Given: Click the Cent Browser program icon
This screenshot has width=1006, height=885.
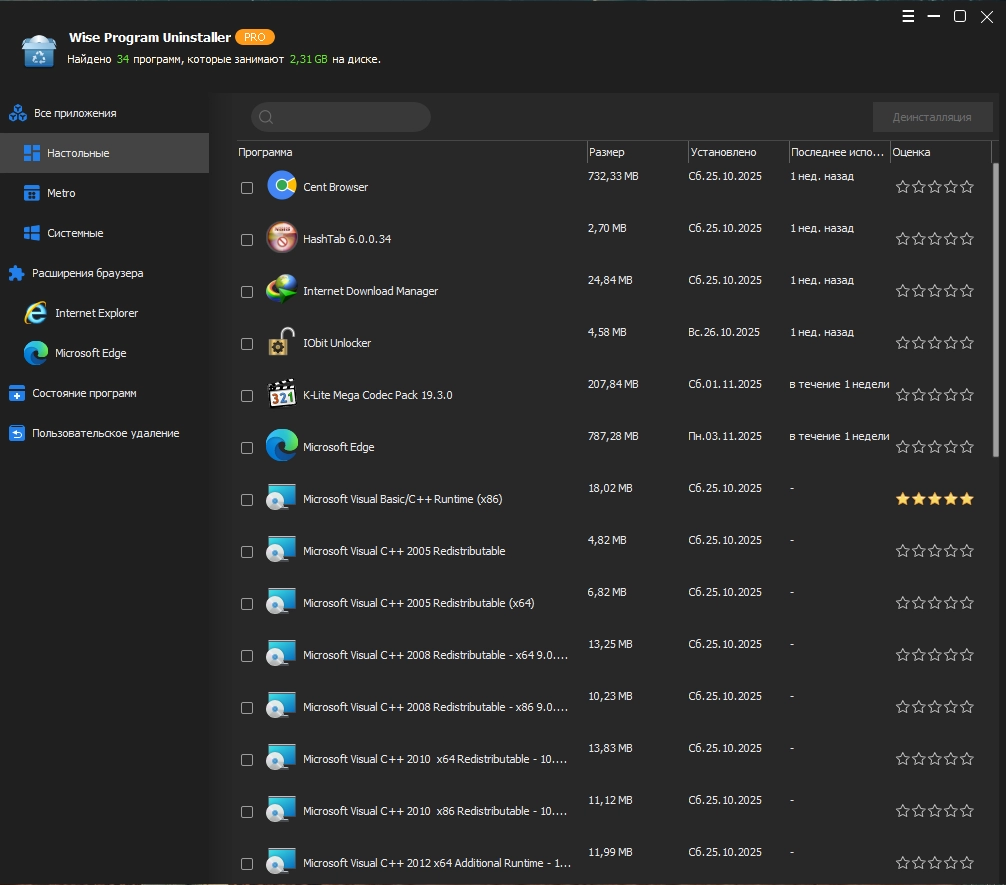Looking at the screenshot, I should click(x=282, y=186).
